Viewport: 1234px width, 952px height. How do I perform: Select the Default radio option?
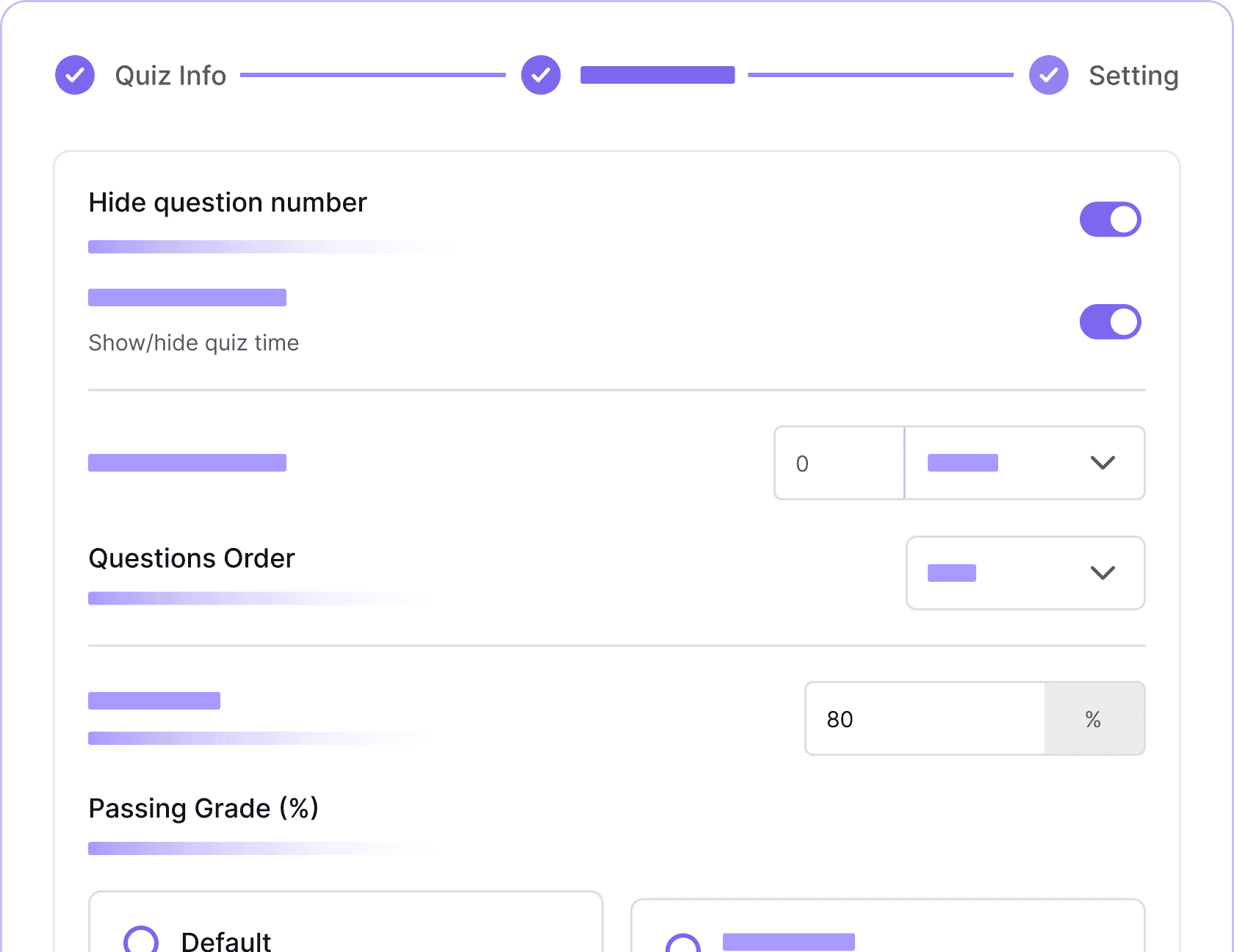[141, 940]
